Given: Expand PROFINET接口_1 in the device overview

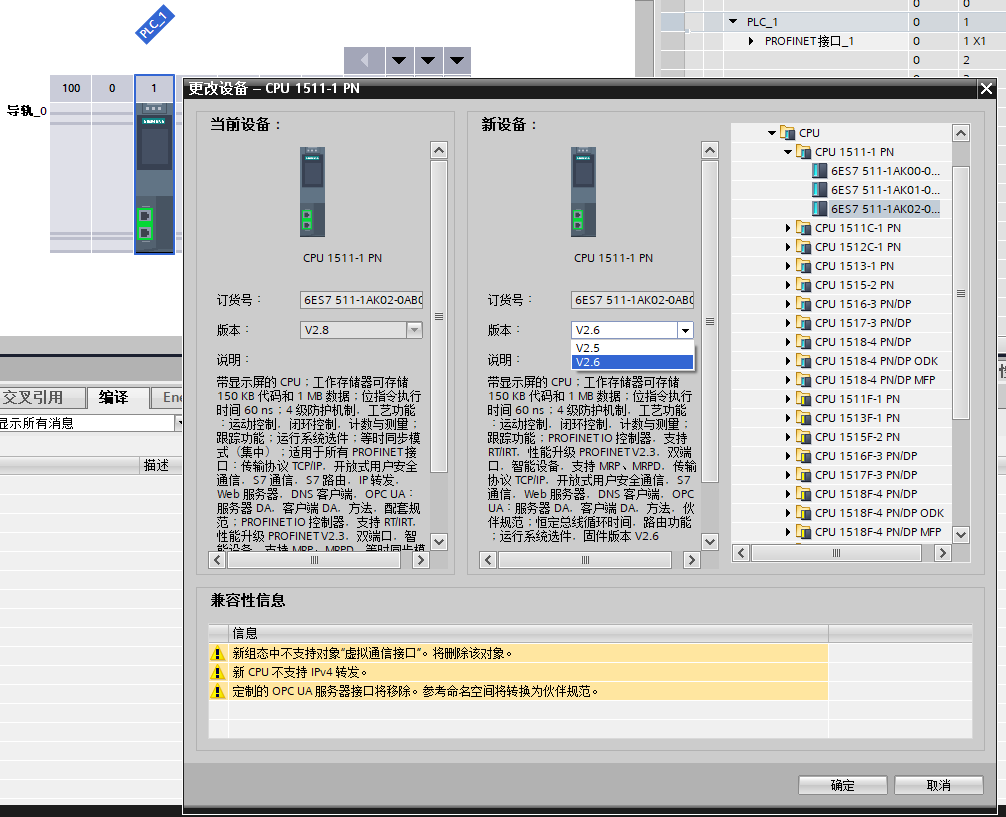Looking at the screenshot, I should click(x=751, y=41).
